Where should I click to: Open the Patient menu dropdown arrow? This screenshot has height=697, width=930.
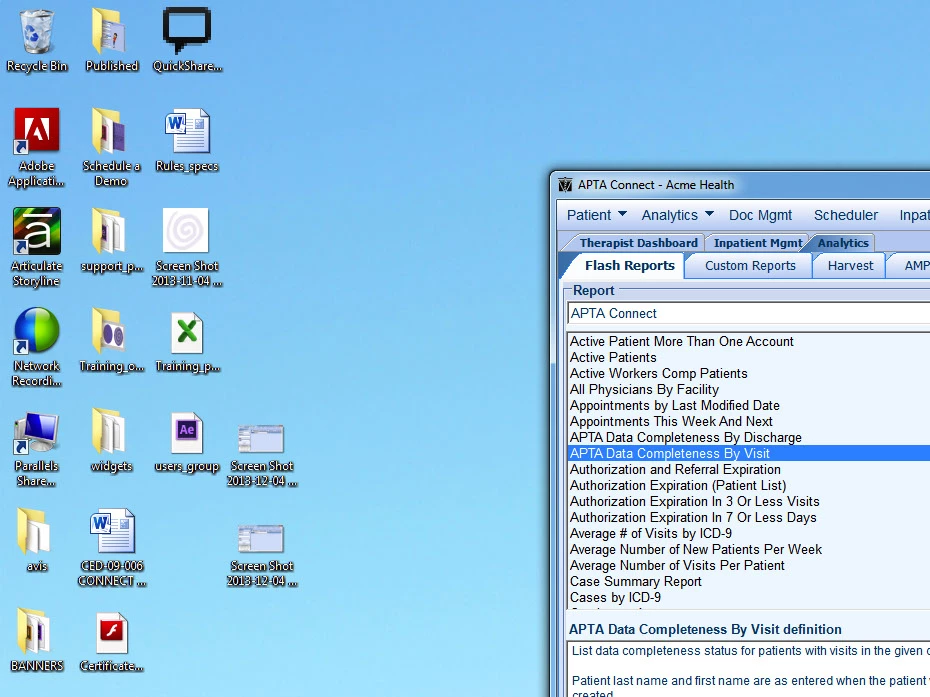click(x=622, y=213)
